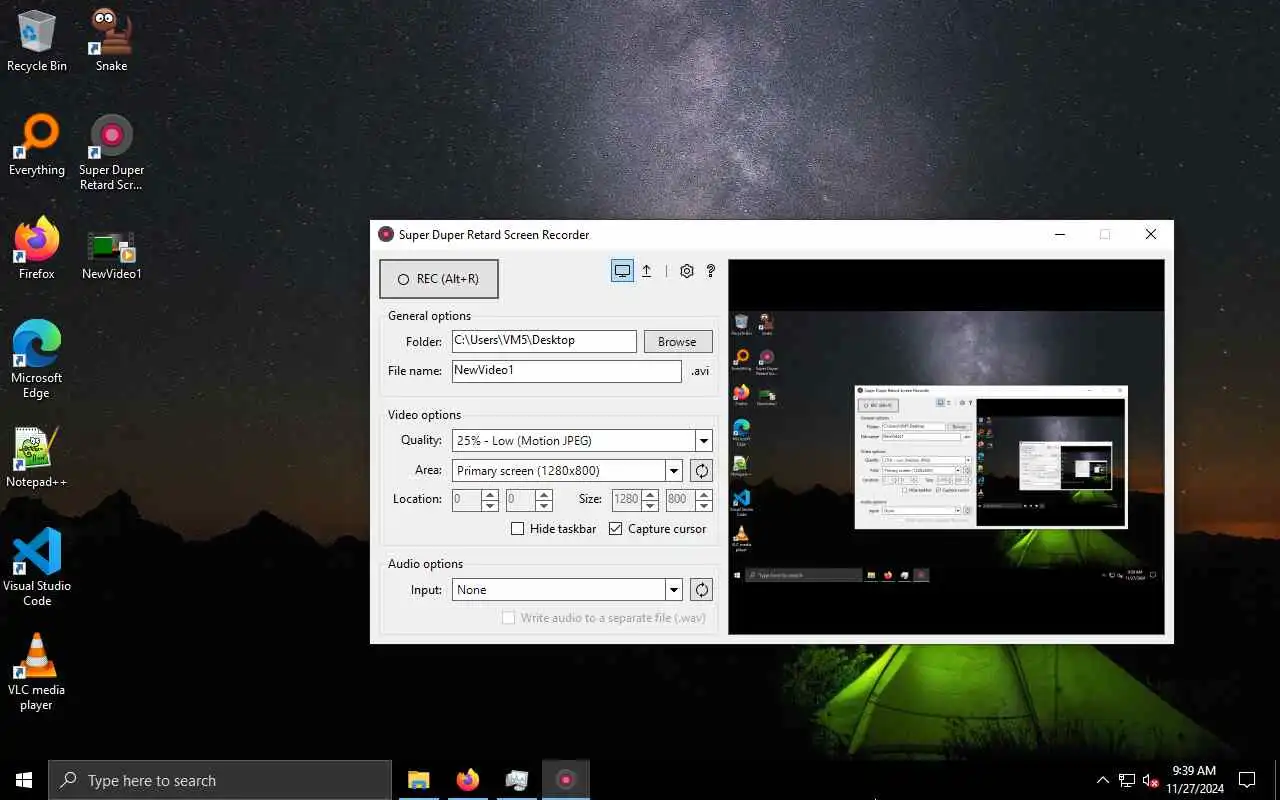Select the Notepad++ desktop shortcut
The image size is (1280, 800).
tap(37, 458)
